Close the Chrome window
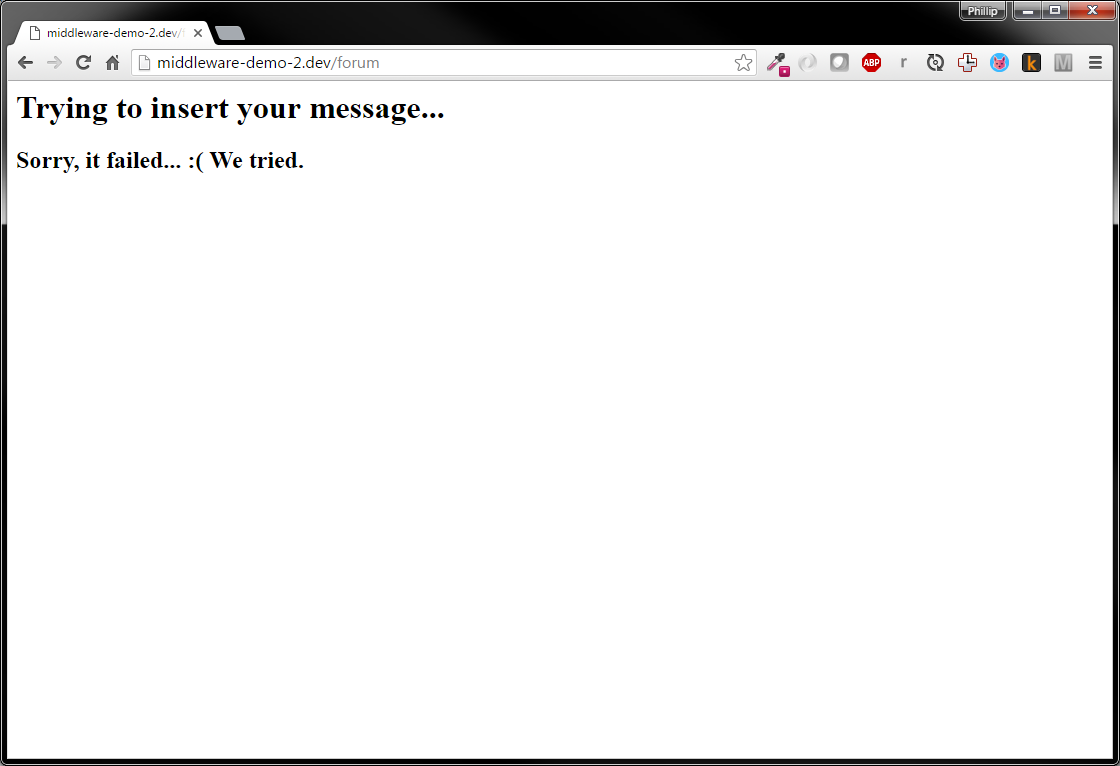The height and width of the screenshot is (766, 1120). coord(1092,10)
